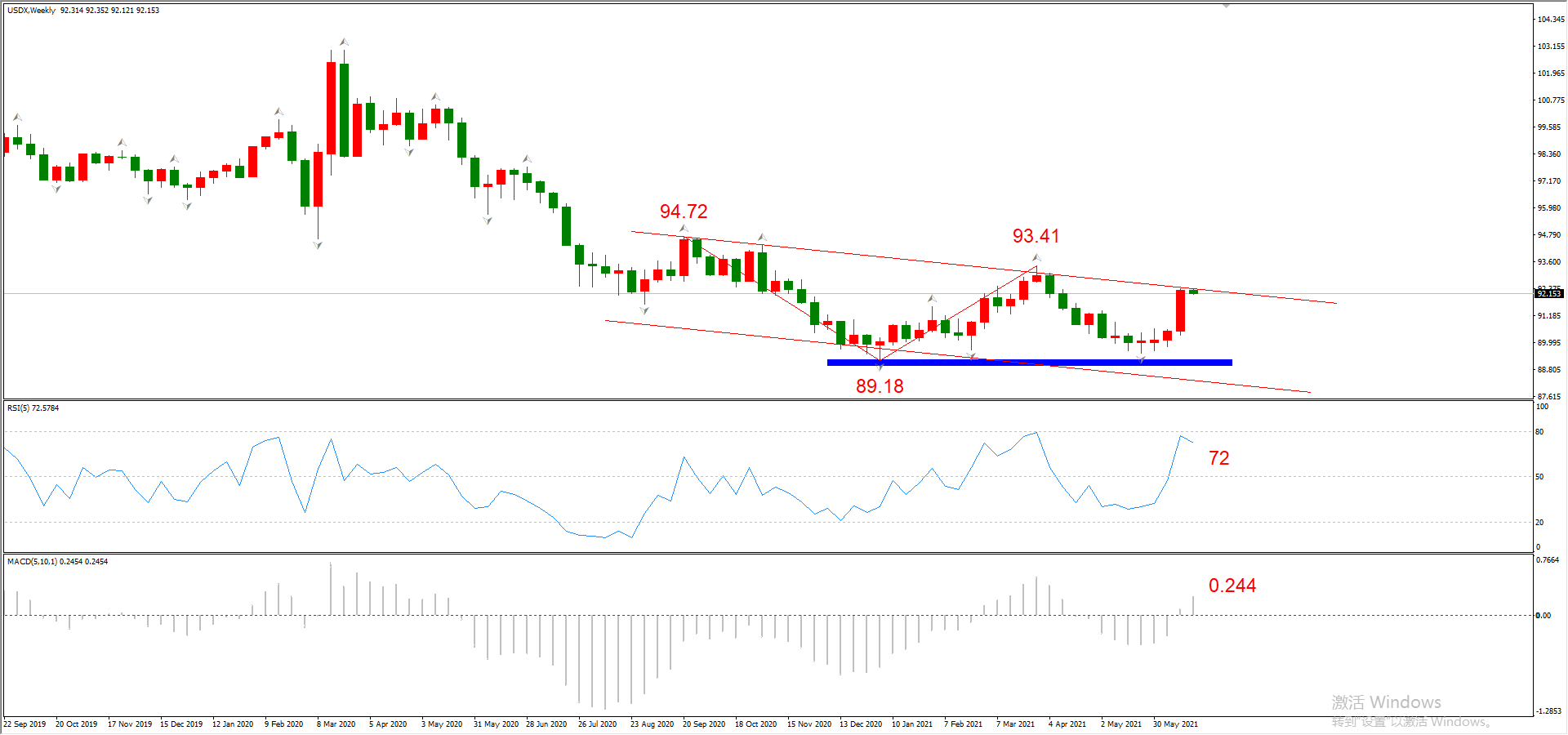The height and width of the screenshot is (735, 1568).
Task: Click the fractal arrow above the 93.41 peak
Action: click(1036, 258)
